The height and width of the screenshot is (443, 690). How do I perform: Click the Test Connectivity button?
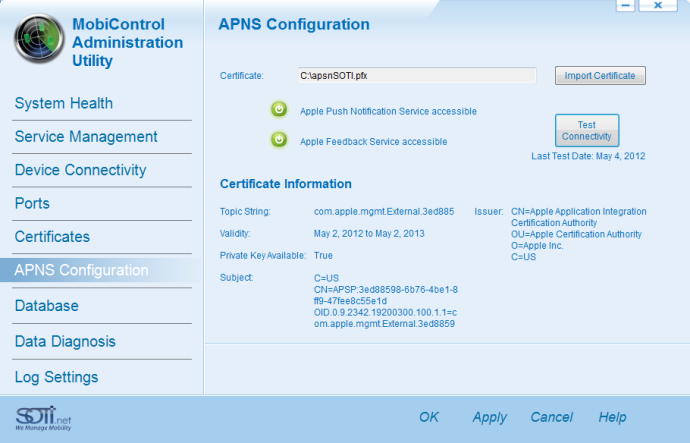click(587, 131)
